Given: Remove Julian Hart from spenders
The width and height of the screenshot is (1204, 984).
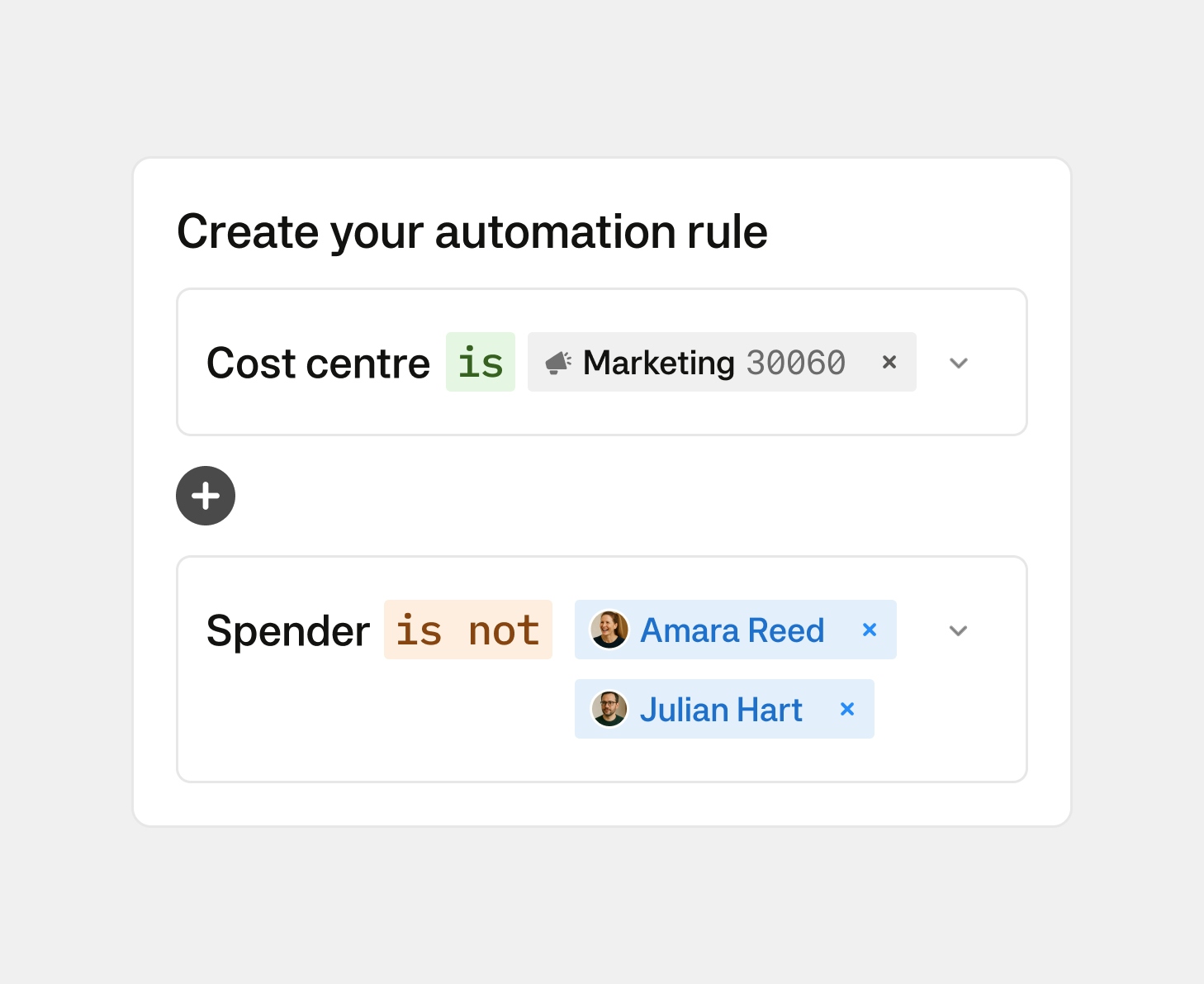Looking at the screenshot, I should point(847,709).
